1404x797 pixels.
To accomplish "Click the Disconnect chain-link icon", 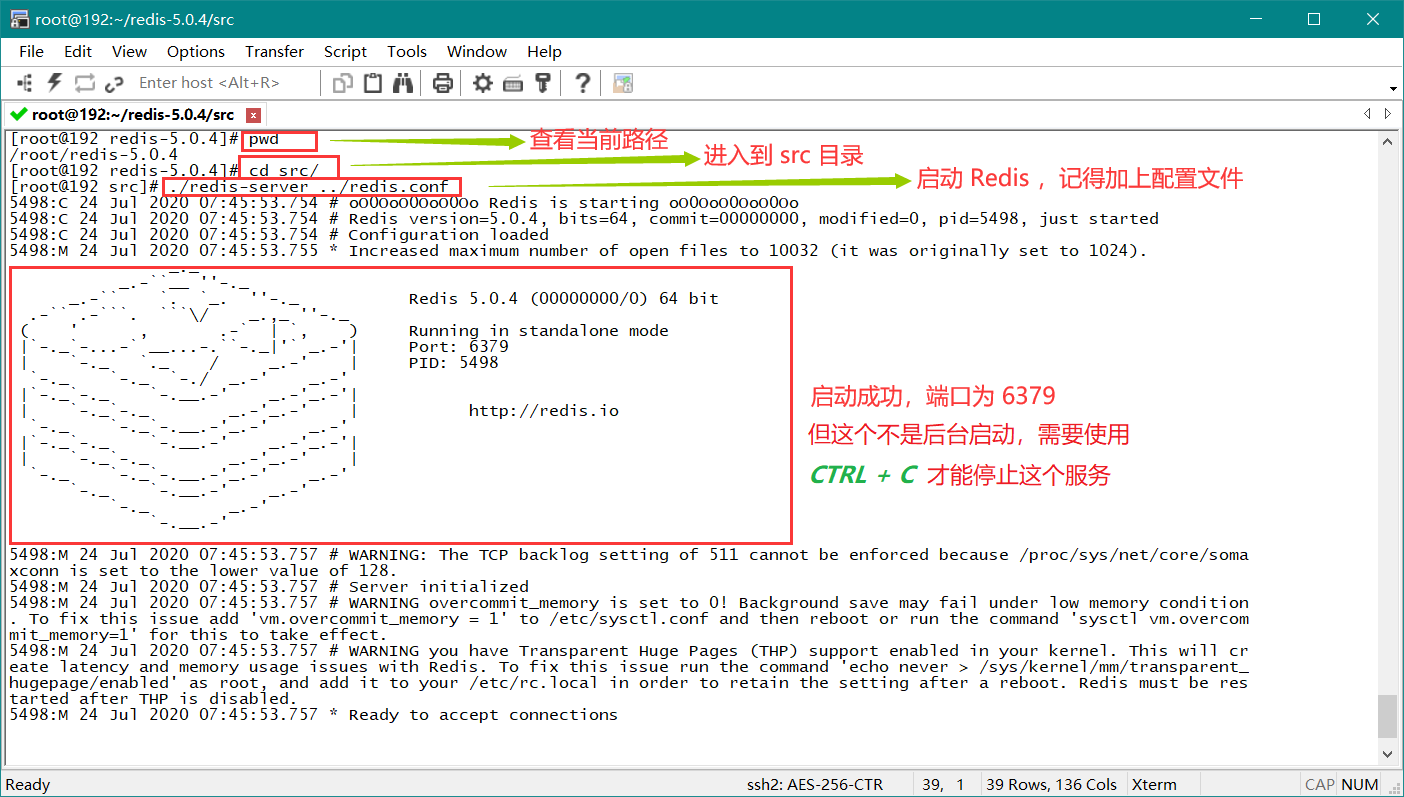I will click(113, 83).
